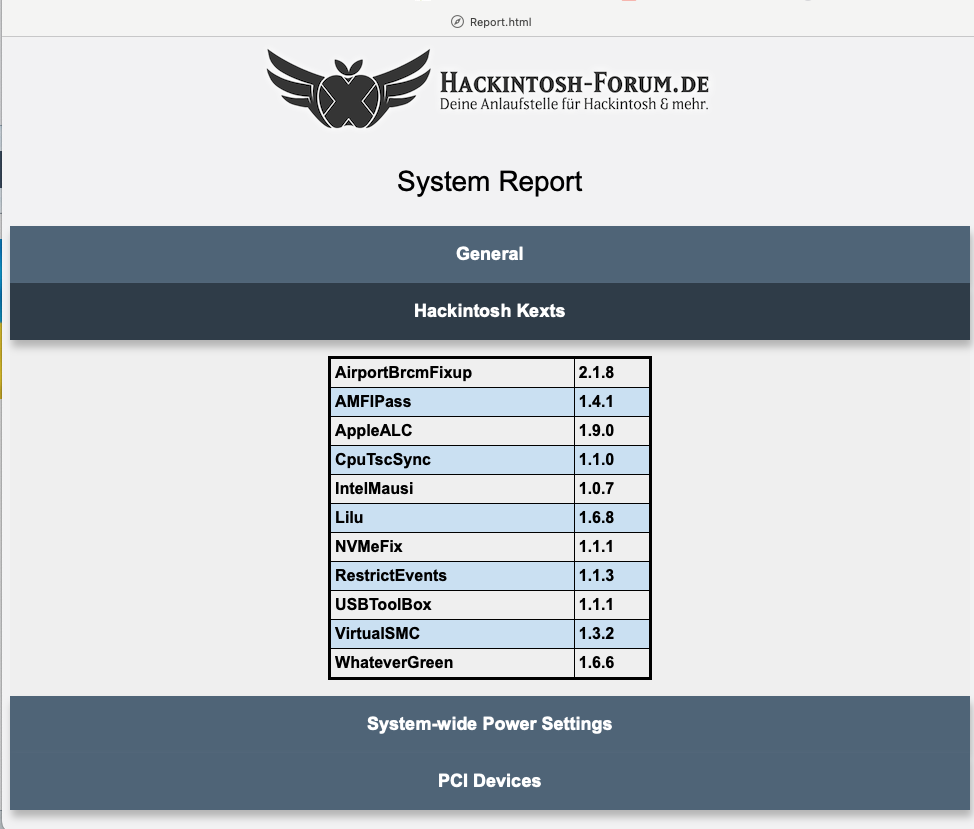Select the AppleALC table cell

pos(452,431)
